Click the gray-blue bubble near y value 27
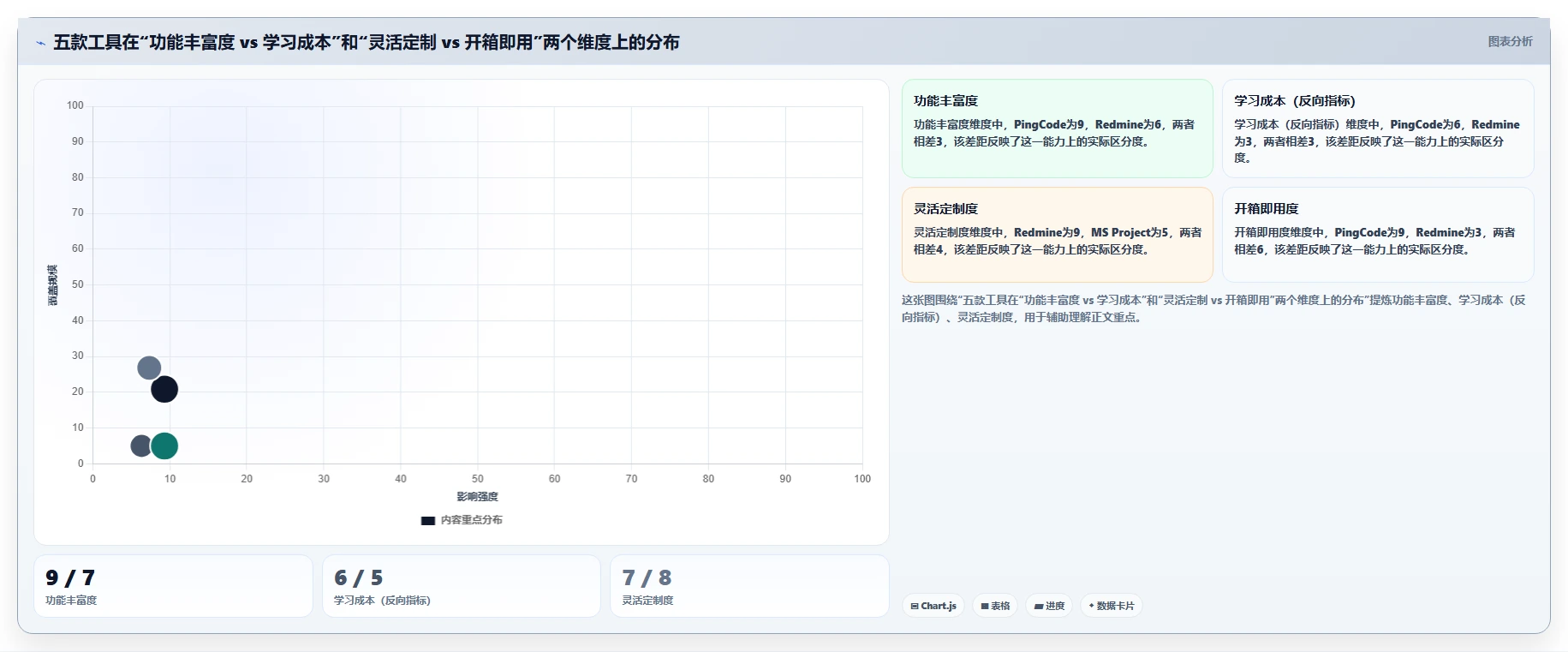The width and height of the screenshot is (1568, 652). coord(149,368)
